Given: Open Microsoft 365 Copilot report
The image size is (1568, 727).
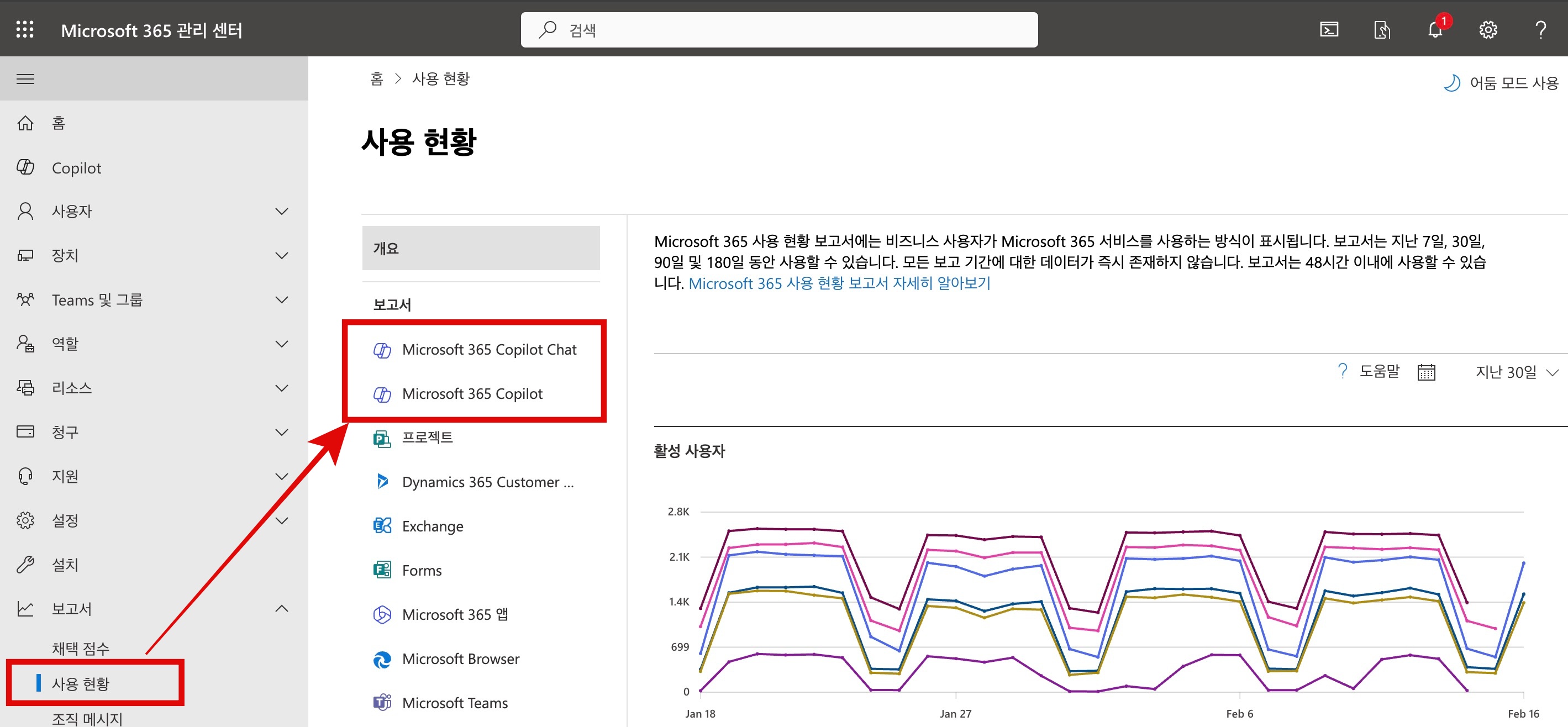Looking at the screenshot, I should [x=472, y=394].
